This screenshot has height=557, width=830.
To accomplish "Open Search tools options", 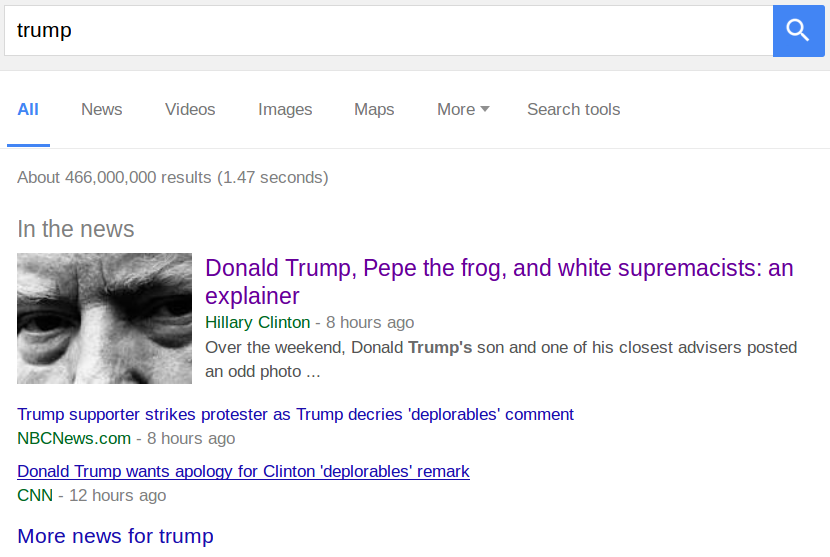I will point(573,110).
